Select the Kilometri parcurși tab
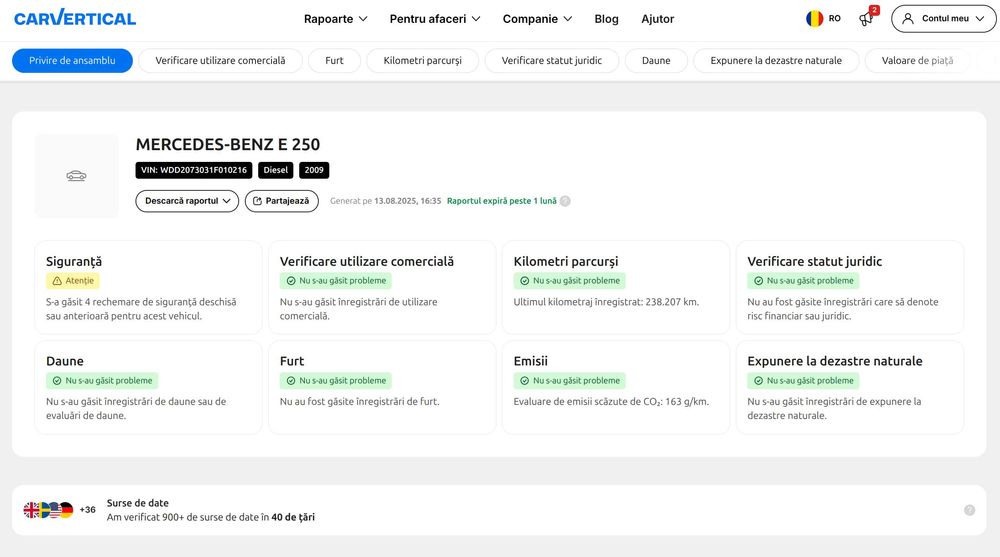This screenshot has height=557, width=1000. 422,61
